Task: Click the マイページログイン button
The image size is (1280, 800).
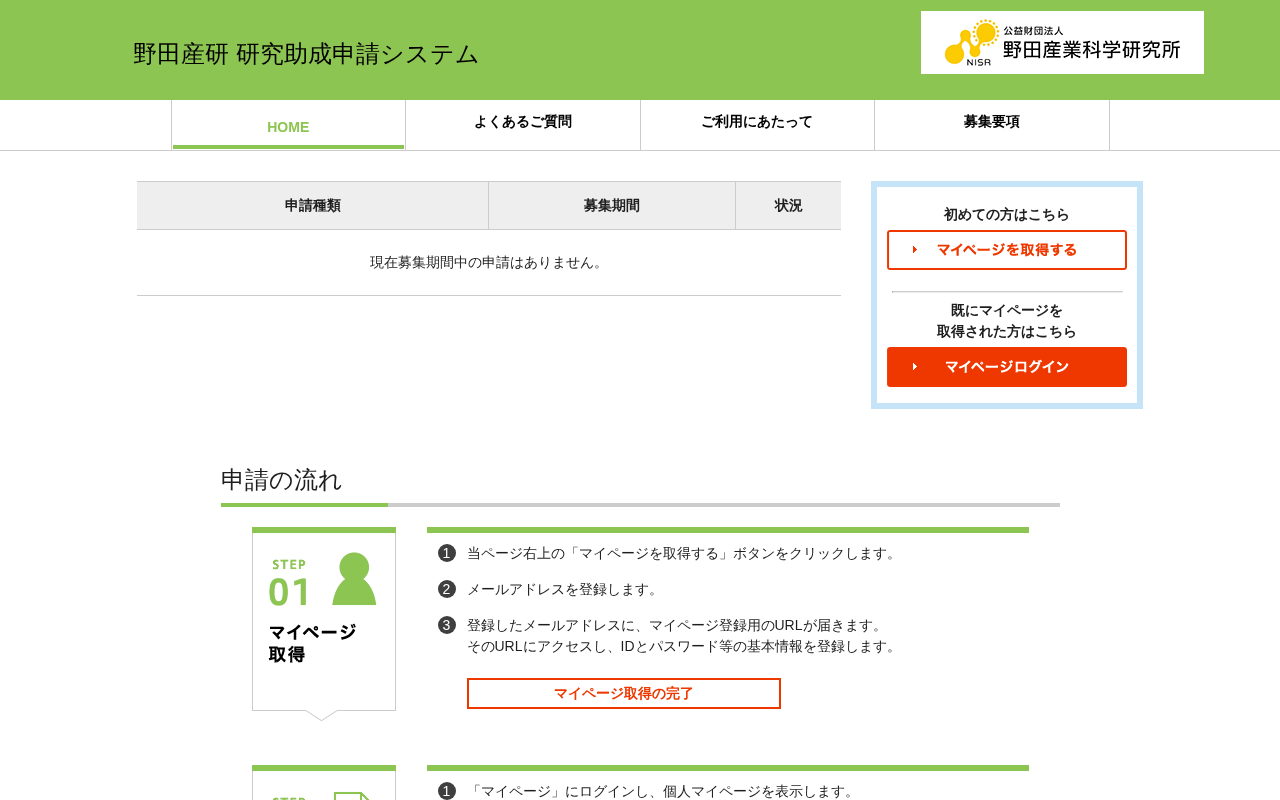Action: (1007, 367)
